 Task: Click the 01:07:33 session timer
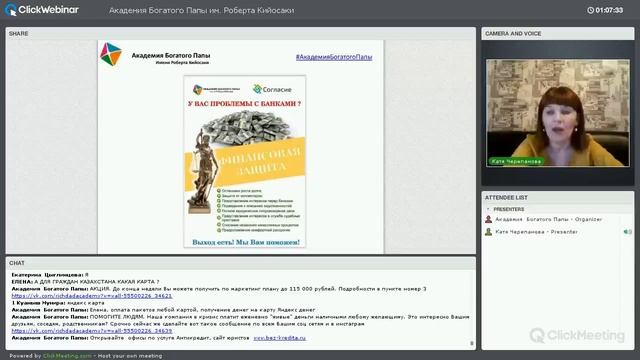pyautogui.click(x=609, y=10)
